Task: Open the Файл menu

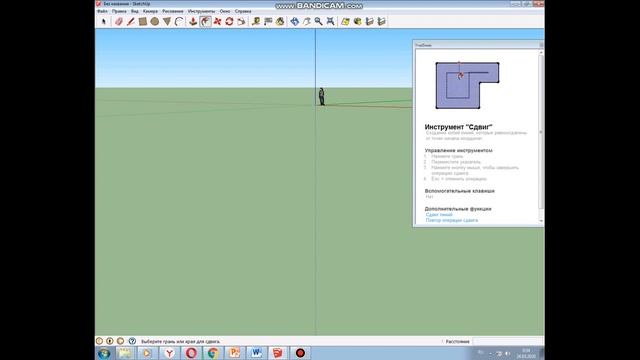Action: [102, 11]
